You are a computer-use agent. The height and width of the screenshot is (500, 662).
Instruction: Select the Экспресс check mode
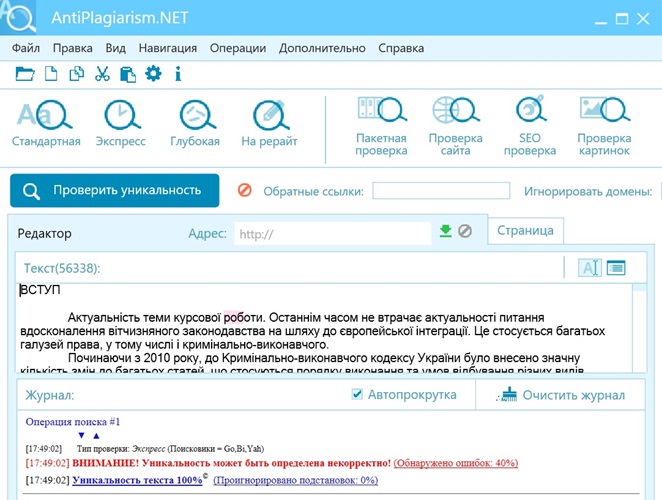[x=121, y=123]
